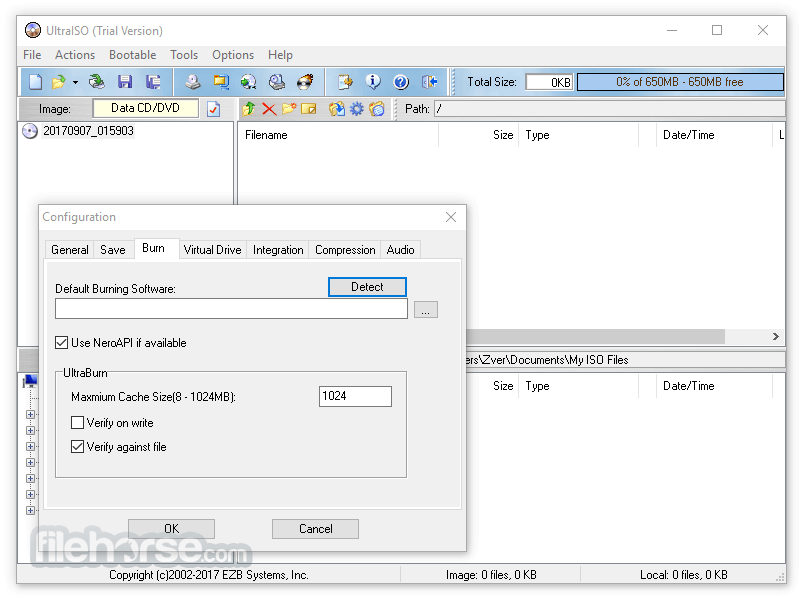Close the Configuration dialog with X
Screen dimensions: 804x598
coord(451,217)
